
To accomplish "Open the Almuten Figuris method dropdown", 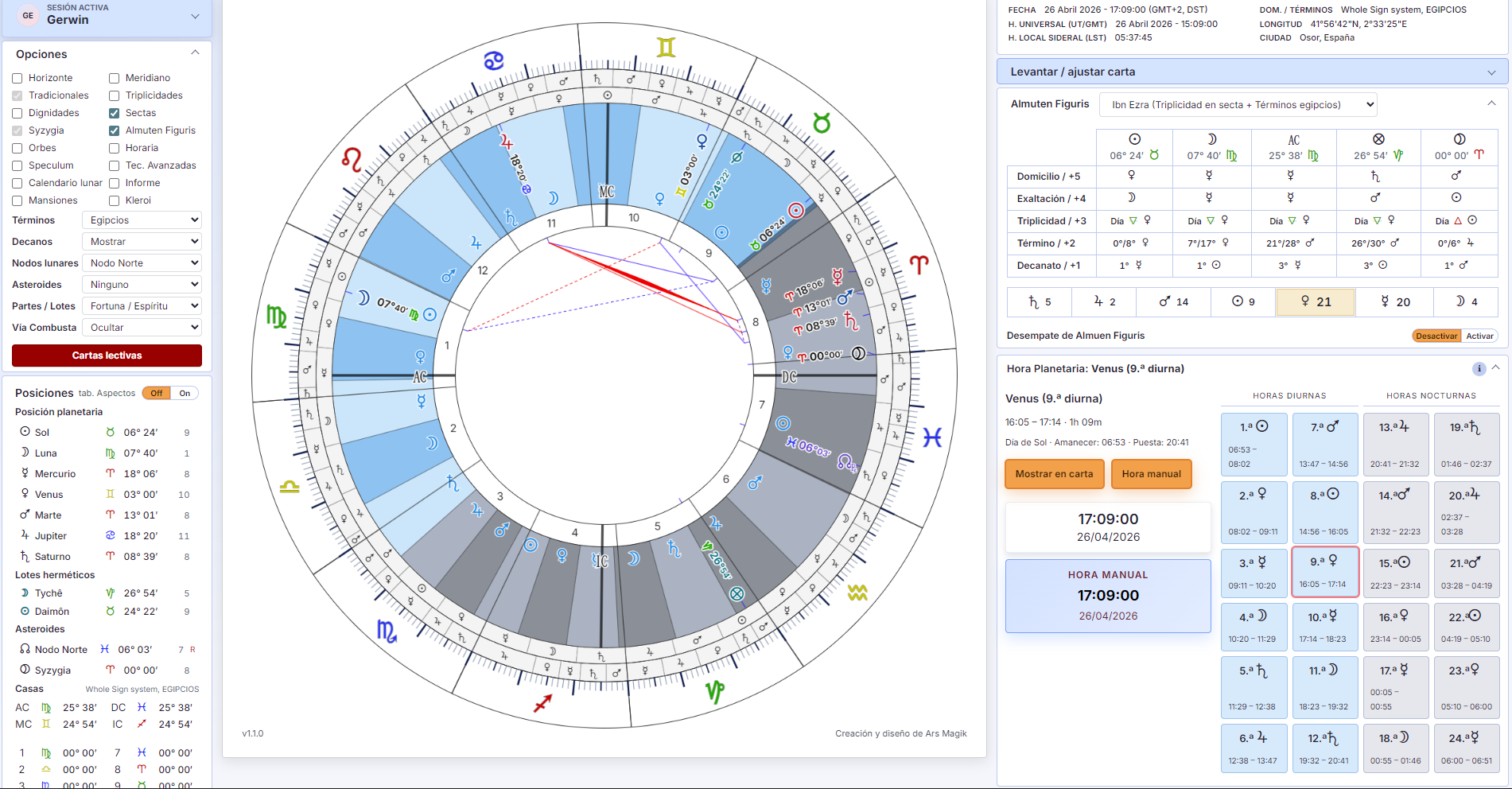I will [x=1238, y=105].
